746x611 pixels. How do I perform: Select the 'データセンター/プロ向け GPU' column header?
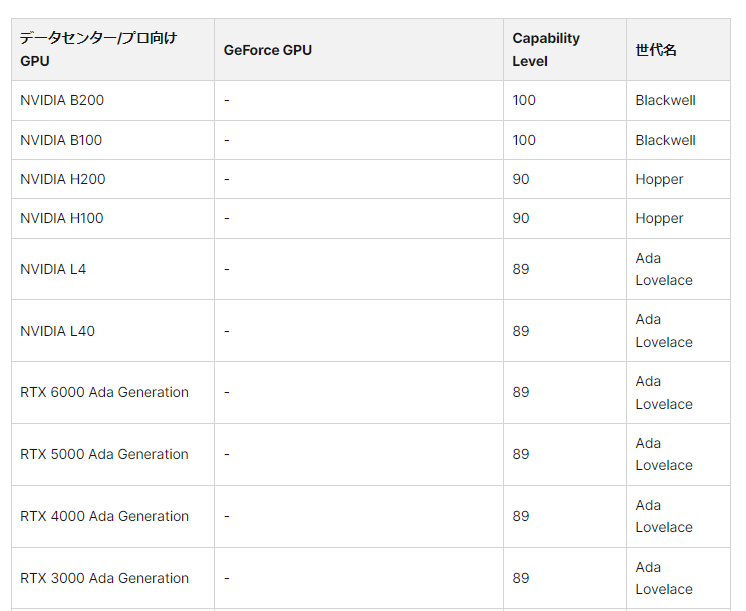tap(113, 49)
